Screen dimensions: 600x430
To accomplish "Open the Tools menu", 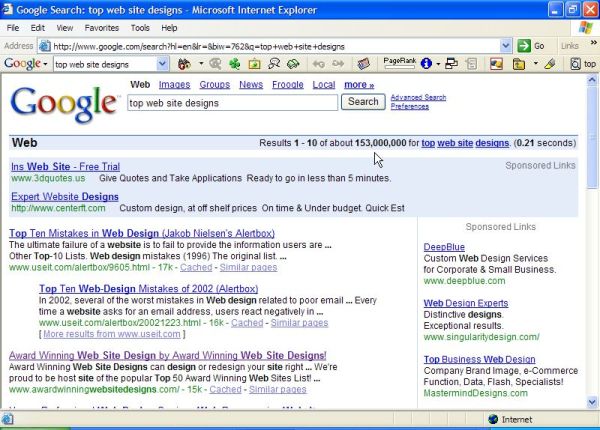I will [140, 28].
